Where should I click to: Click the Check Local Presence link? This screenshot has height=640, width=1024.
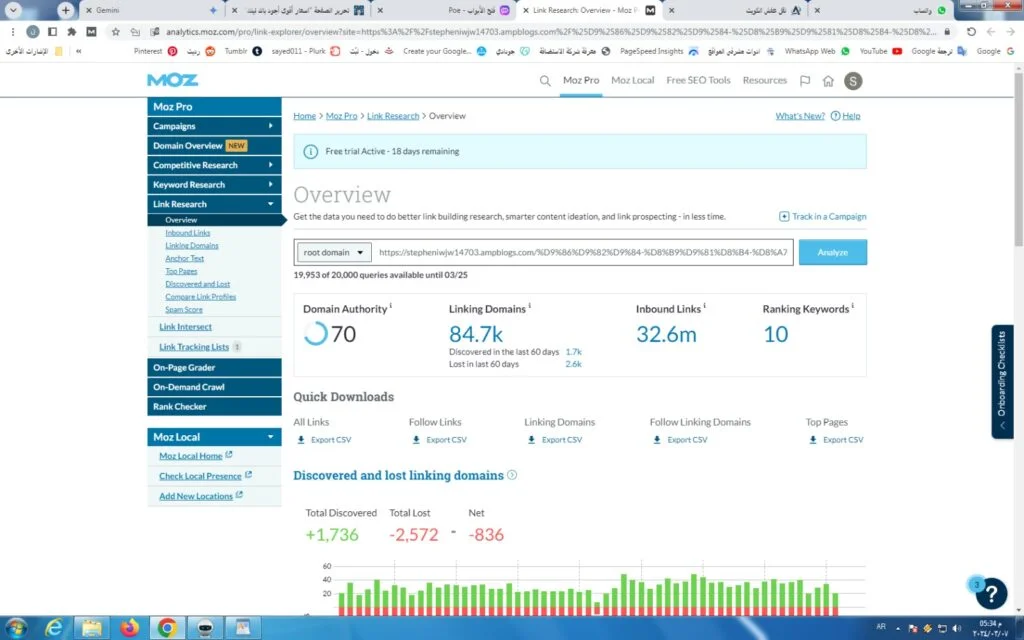pyautogui.click(x=200, y=476)
